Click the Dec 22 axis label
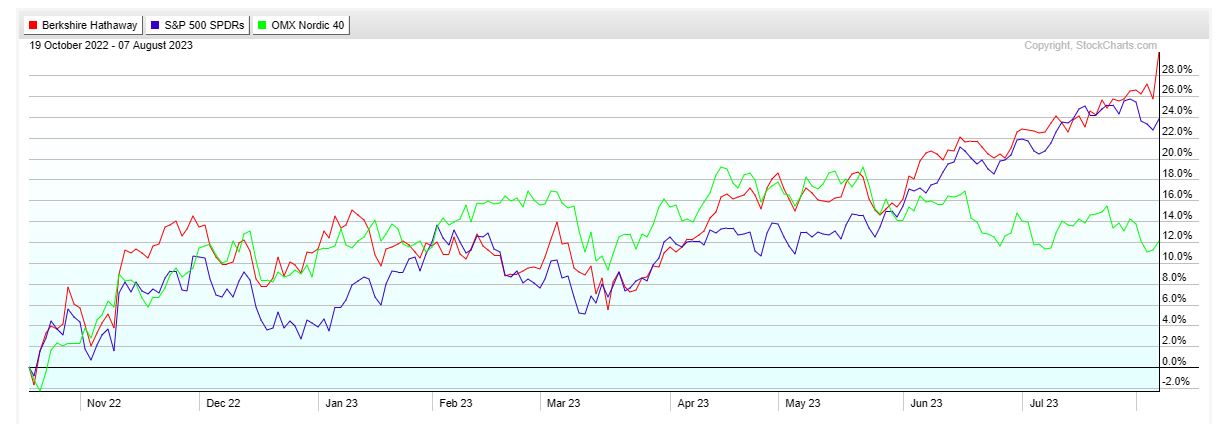The width and height of the screenshot is (1218, 424). [222, 403]
